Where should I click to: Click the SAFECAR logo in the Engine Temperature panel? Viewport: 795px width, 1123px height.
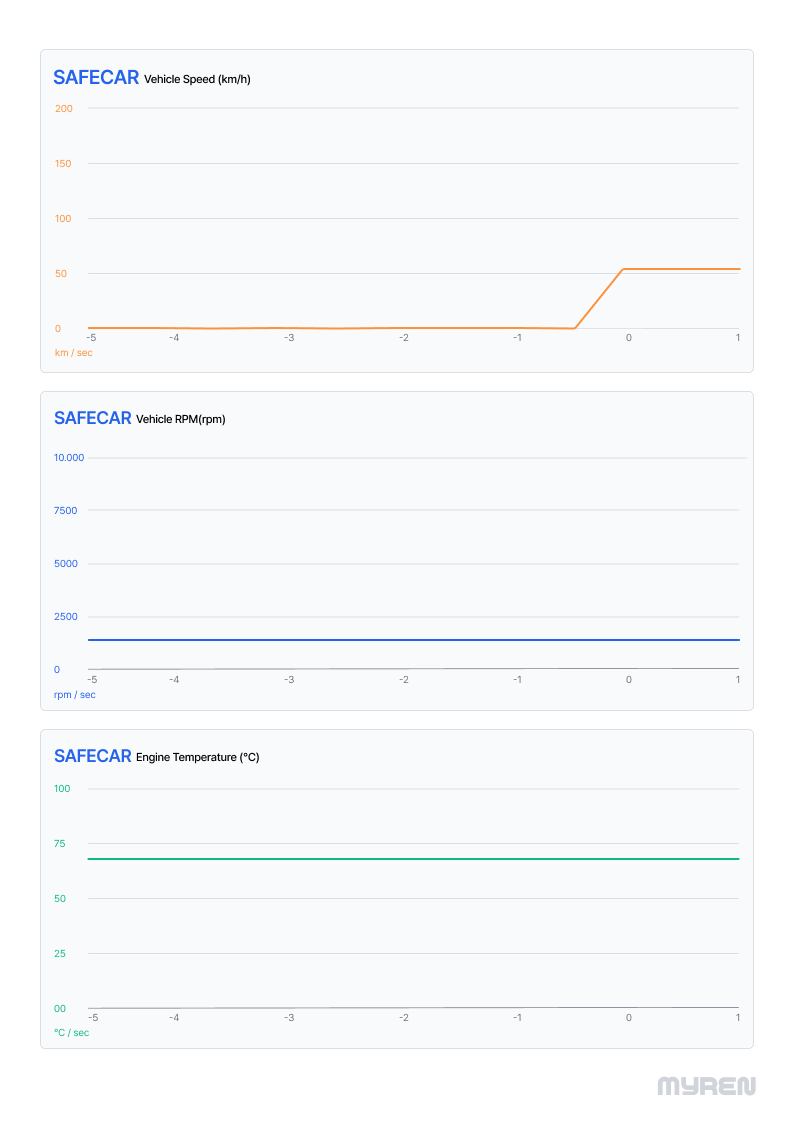click(93, 756)
